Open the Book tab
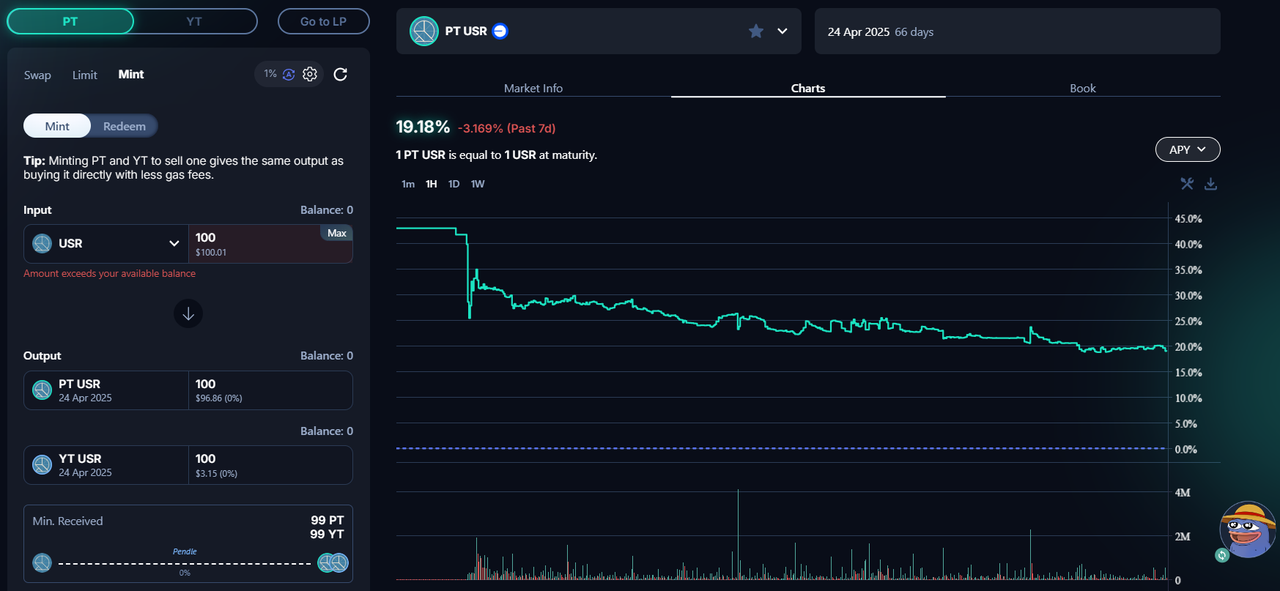The image size is (1280, 591). point(1082,88)
